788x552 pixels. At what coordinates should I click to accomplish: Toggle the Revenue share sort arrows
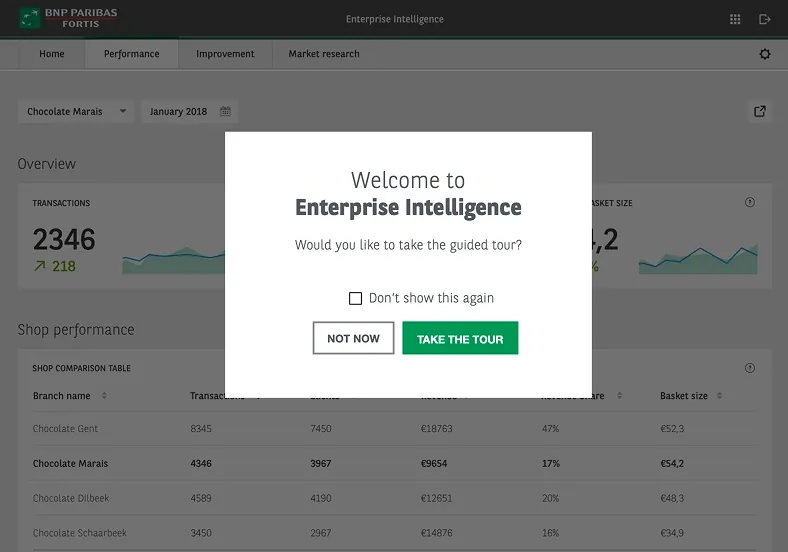click(619, 396)
